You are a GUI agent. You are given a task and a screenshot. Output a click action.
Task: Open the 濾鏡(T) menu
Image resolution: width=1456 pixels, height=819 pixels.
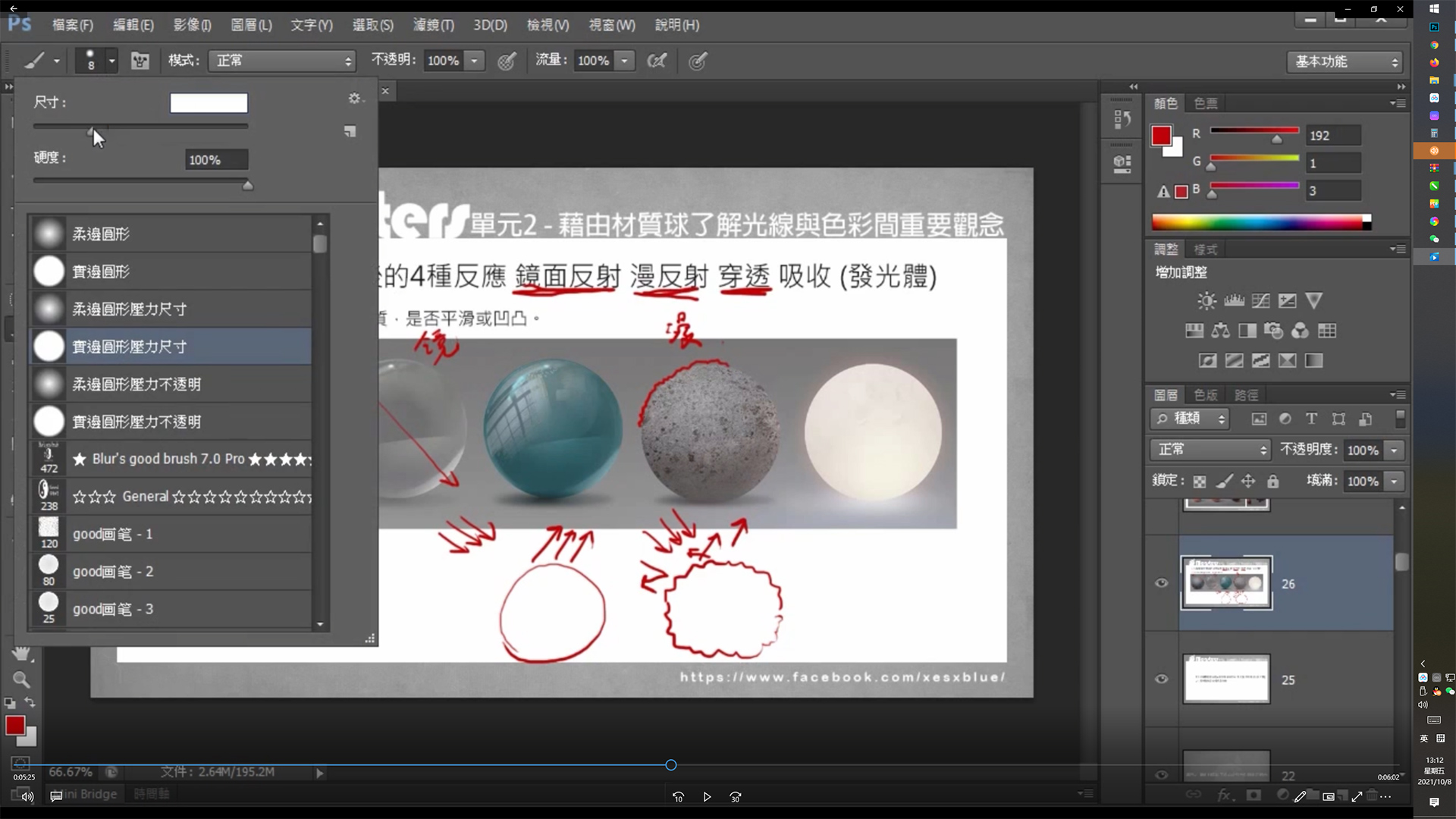click(434, 25)
